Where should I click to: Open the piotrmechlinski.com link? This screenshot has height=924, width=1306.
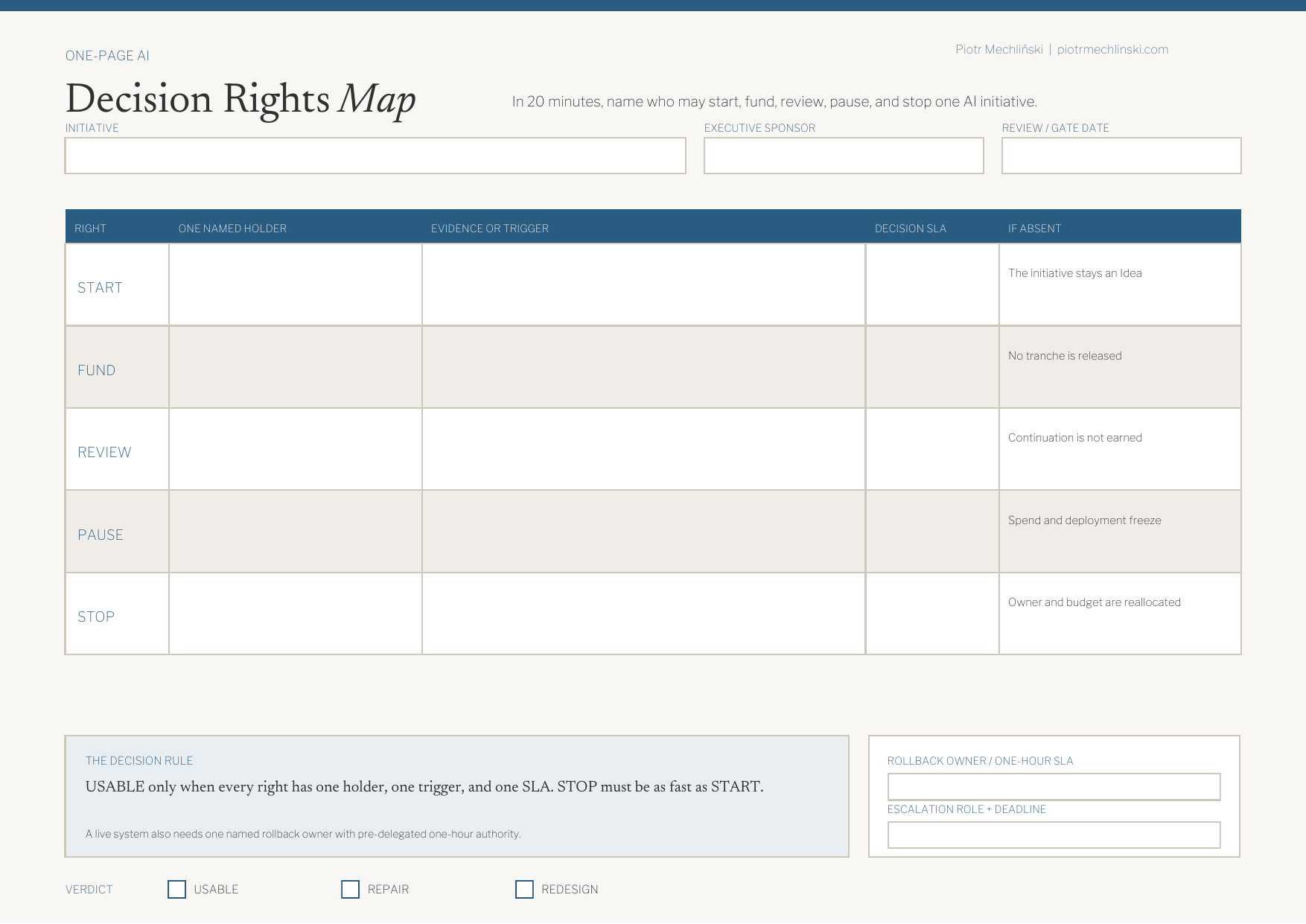(1112, 49)
